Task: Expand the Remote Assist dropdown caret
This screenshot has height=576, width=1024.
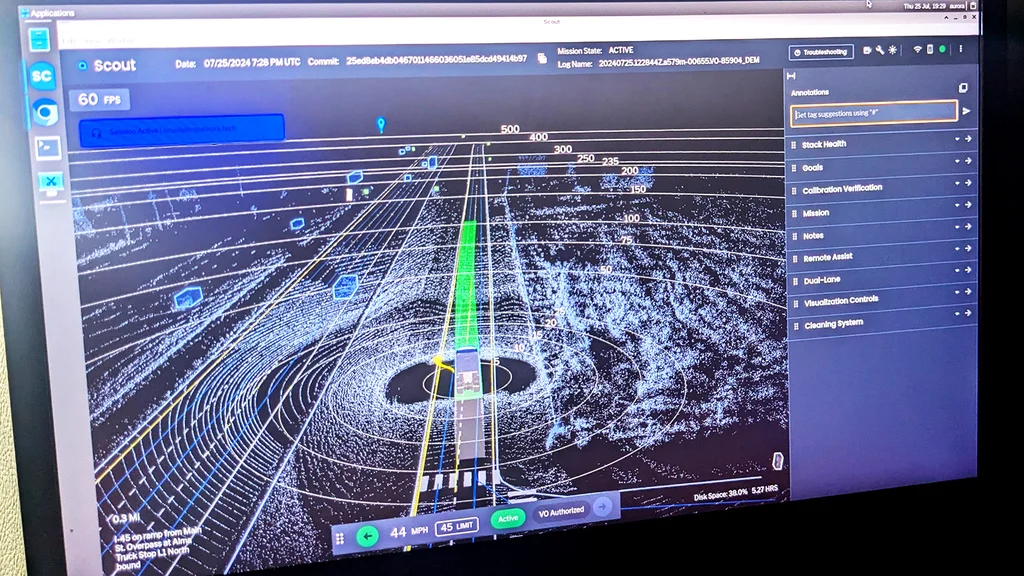Action: (957, 249)
